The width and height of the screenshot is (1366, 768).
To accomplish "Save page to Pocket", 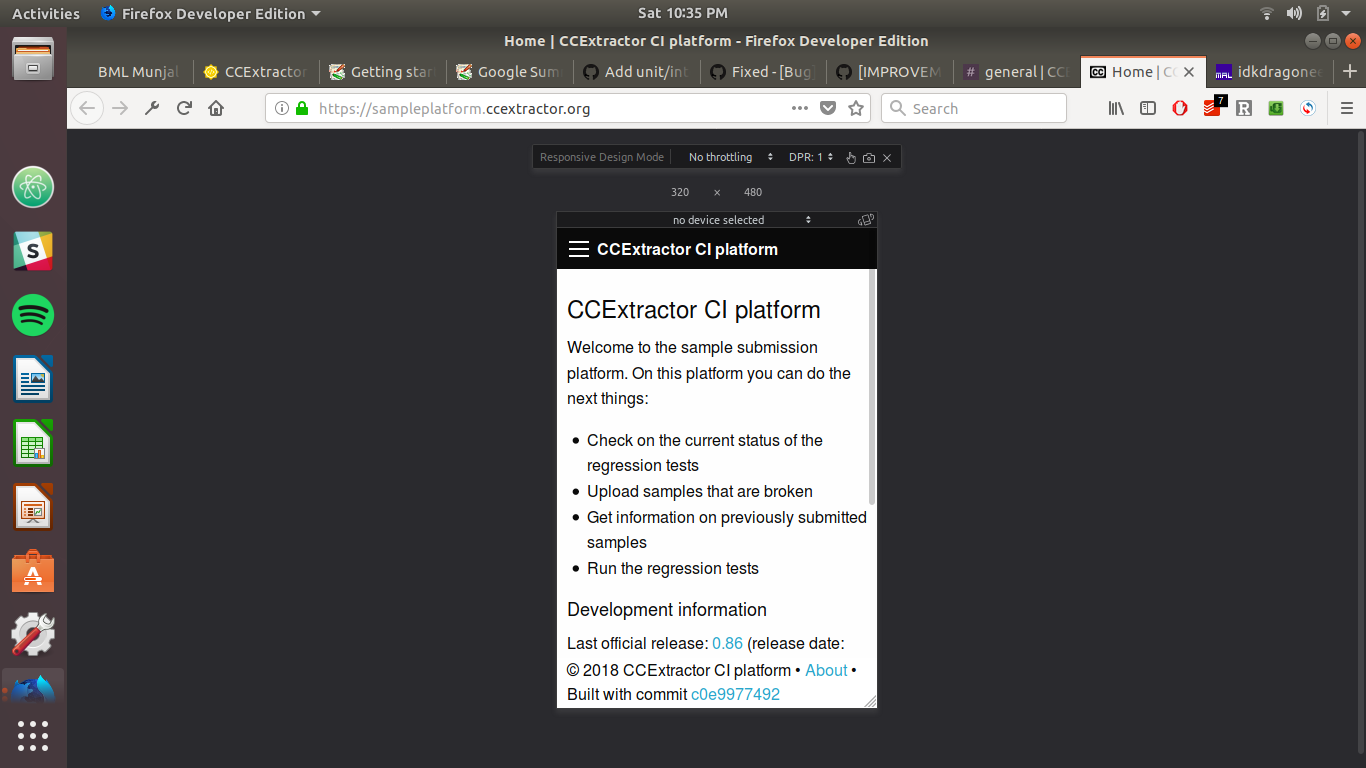I will pyautogui.click(x=828, y=108).
